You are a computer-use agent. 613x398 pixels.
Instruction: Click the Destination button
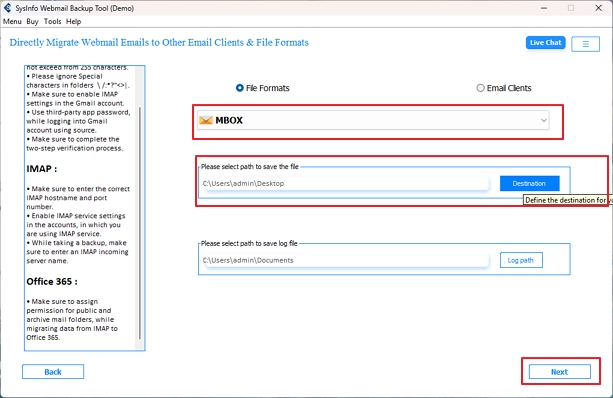529,183
